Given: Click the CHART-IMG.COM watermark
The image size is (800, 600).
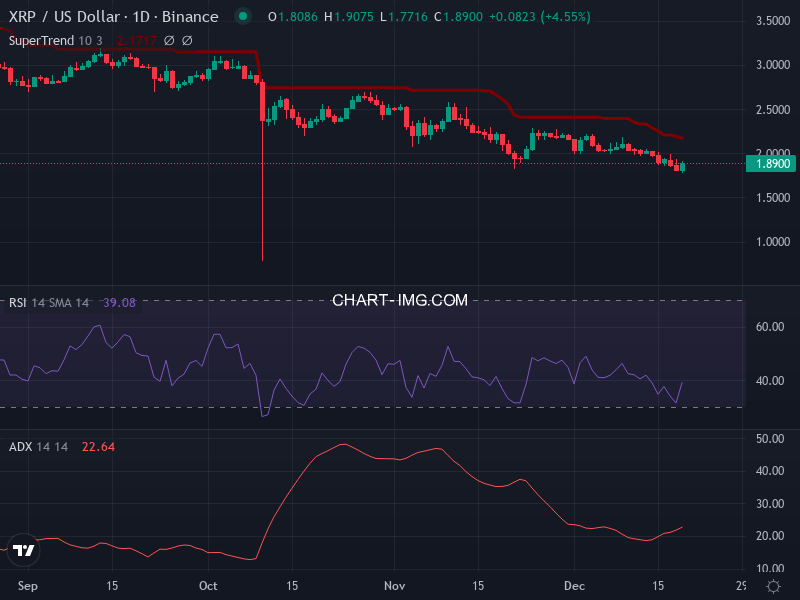Looking at the screenshot, I should pyautogui.click(x=400, y=300).
